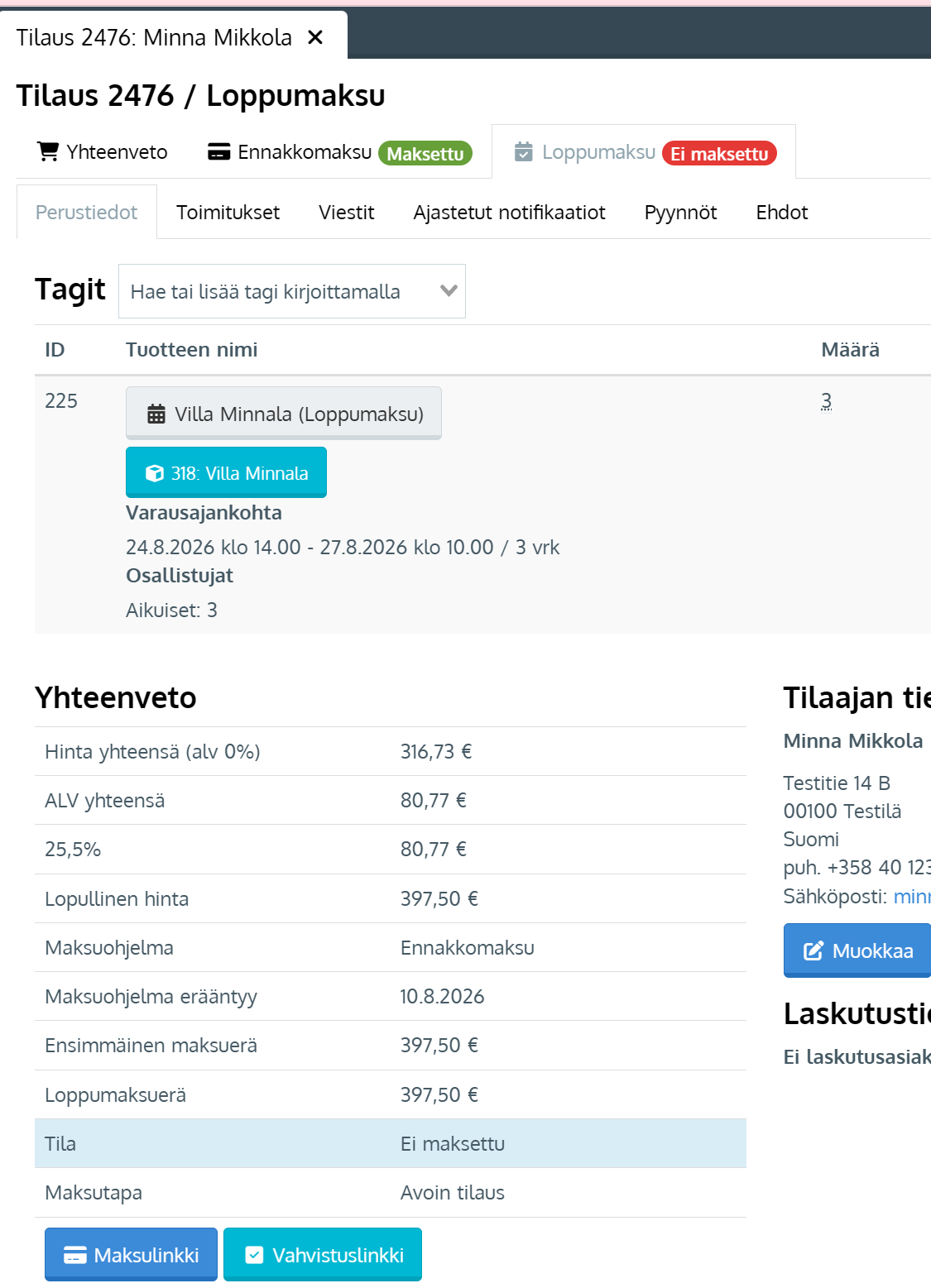Click the Maksutapa value Avoin tilaus

tap(453, 1193)
